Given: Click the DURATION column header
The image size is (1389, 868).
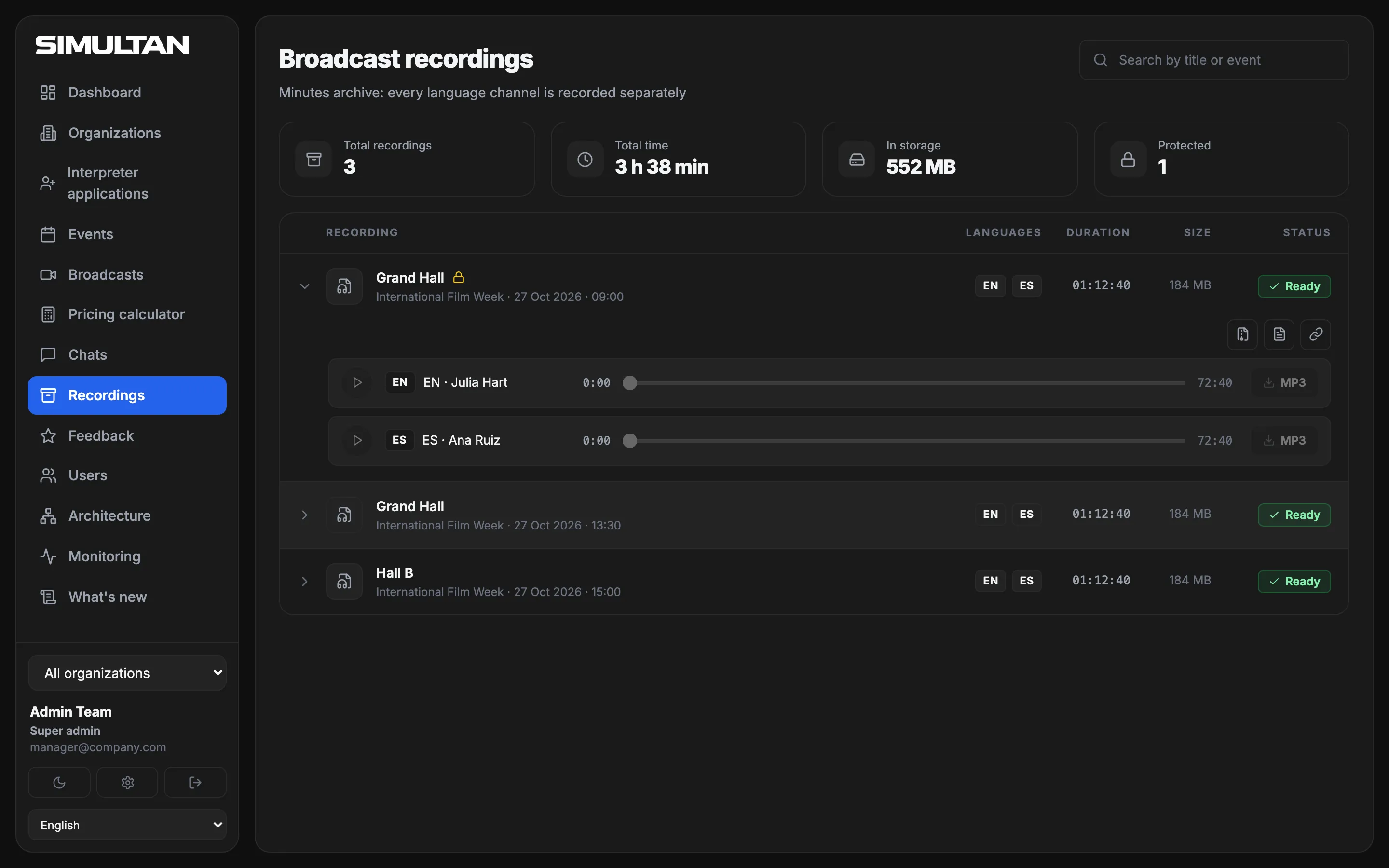Looking at the screenshot, I should click(x=1098, y=232).
